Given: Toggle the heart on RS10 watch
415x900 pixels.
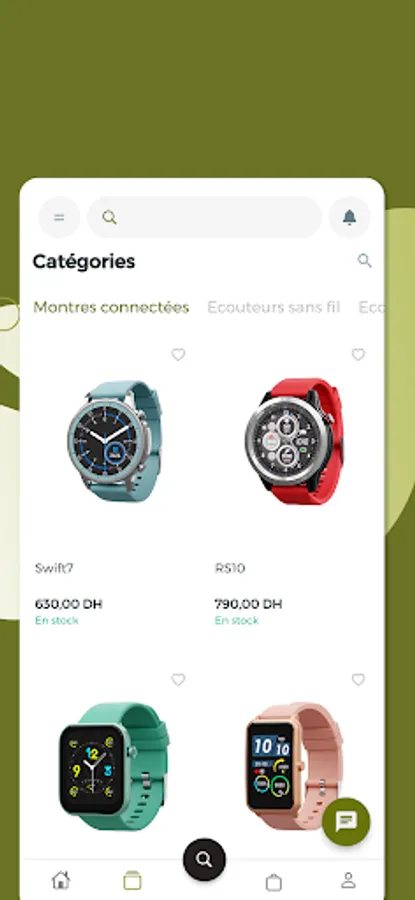Looking at the screenshot, I should pos(358,355).
